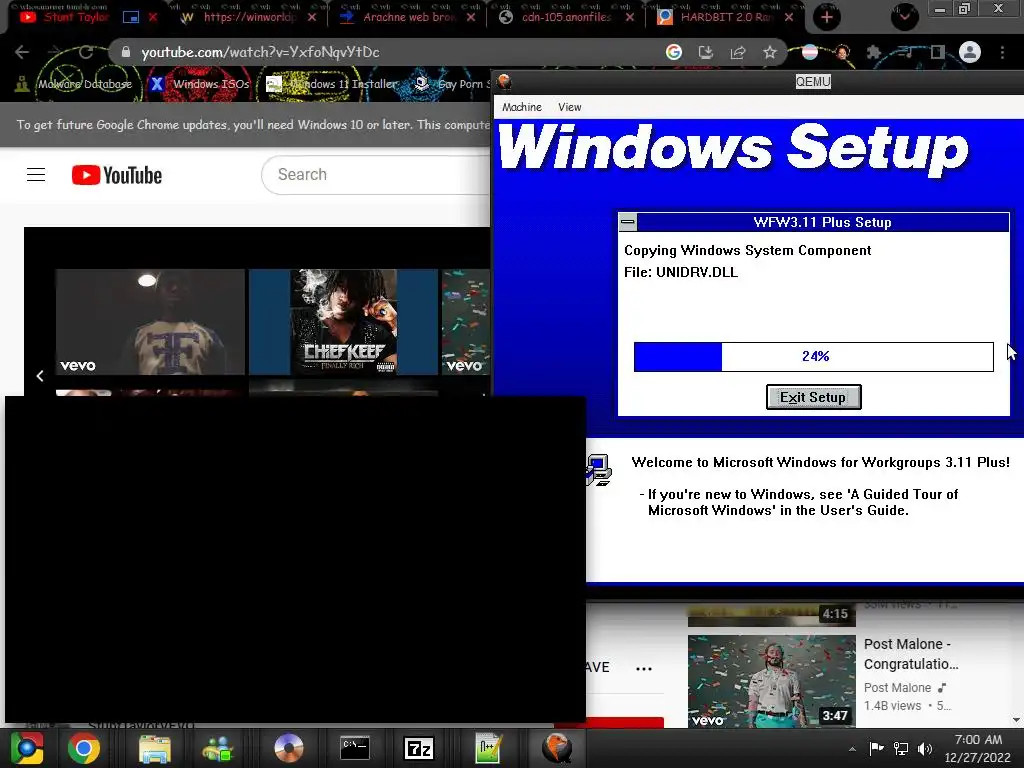
Task: Open Chrome media controls music-note icon
Action: (x=906, y=52)
